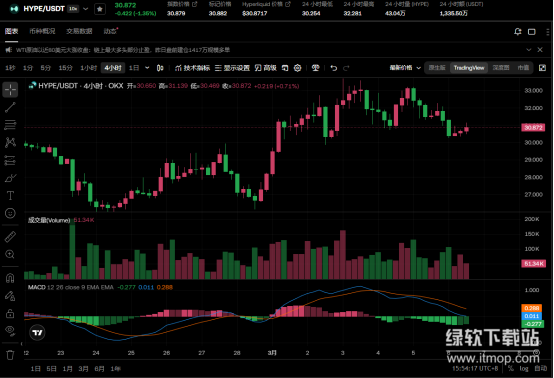Open timezone 15:54:17 UTC+8 menu

coord(475,368)
